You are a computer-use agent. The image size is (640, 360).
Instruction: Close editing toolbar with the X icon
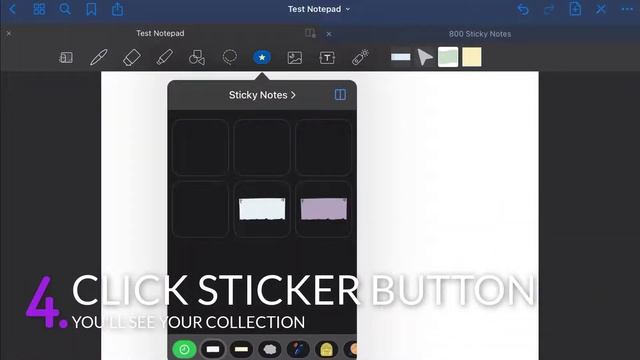[x=601, y=9]
